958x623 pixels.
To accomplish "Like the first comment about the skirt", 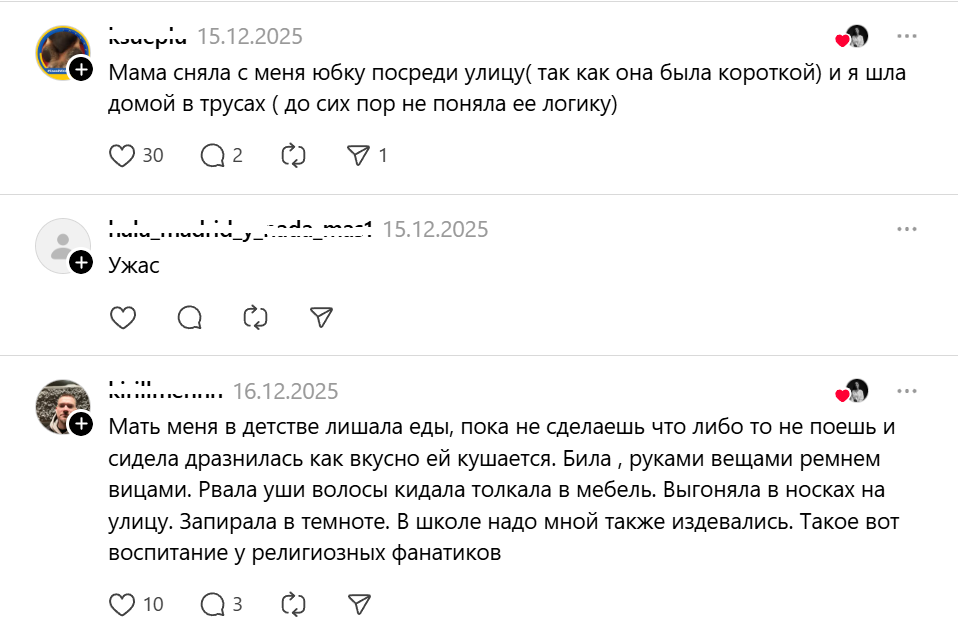I will pos(123,156).
